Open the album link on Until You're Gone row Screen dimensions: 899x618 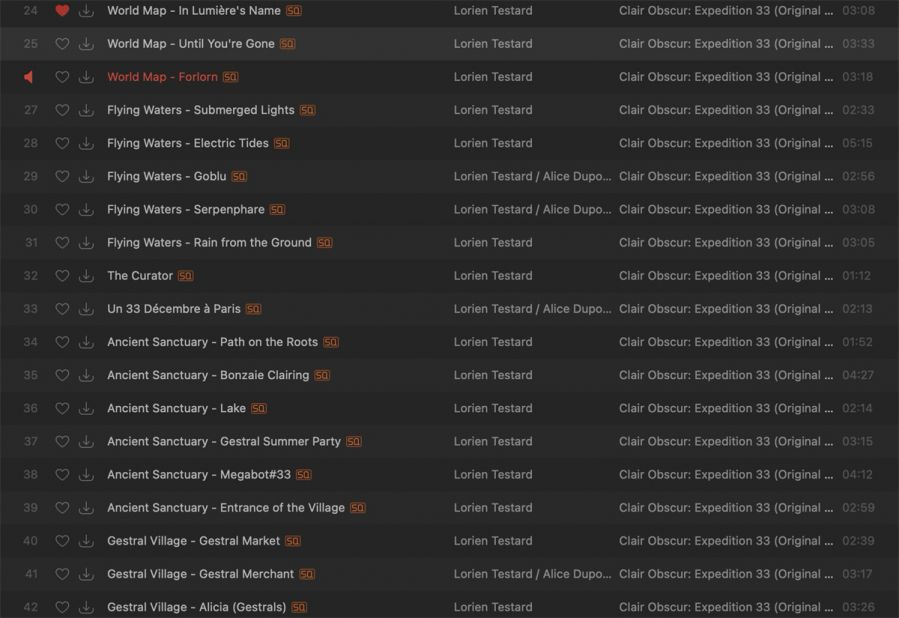(x=726, y=44)
